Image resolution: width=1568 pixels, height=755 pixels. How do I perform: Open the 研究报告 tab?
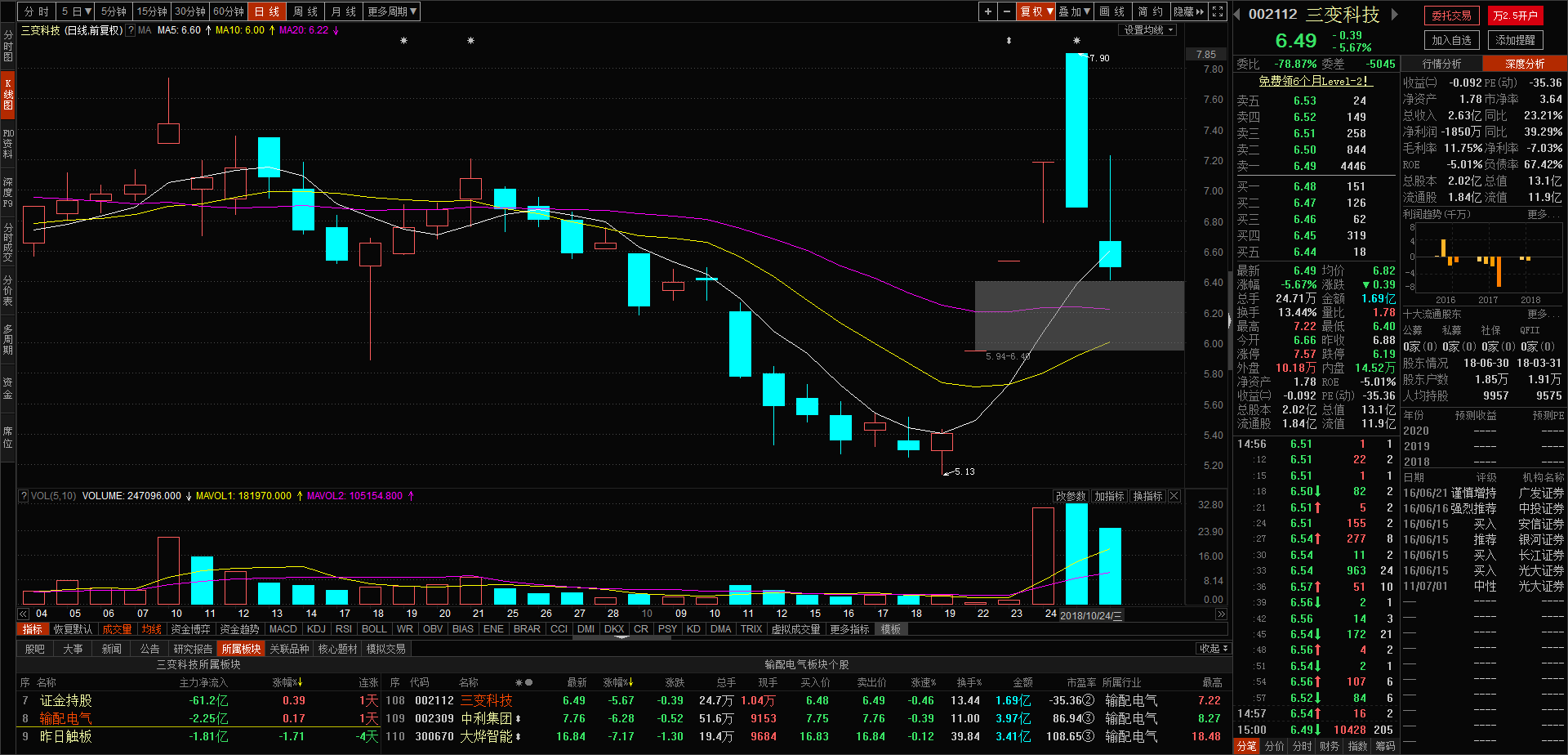(193, 649)
